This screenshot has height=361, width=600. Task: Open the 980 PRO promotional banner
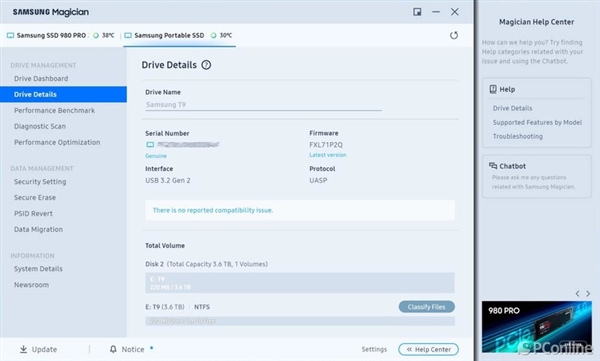(536, 327)
